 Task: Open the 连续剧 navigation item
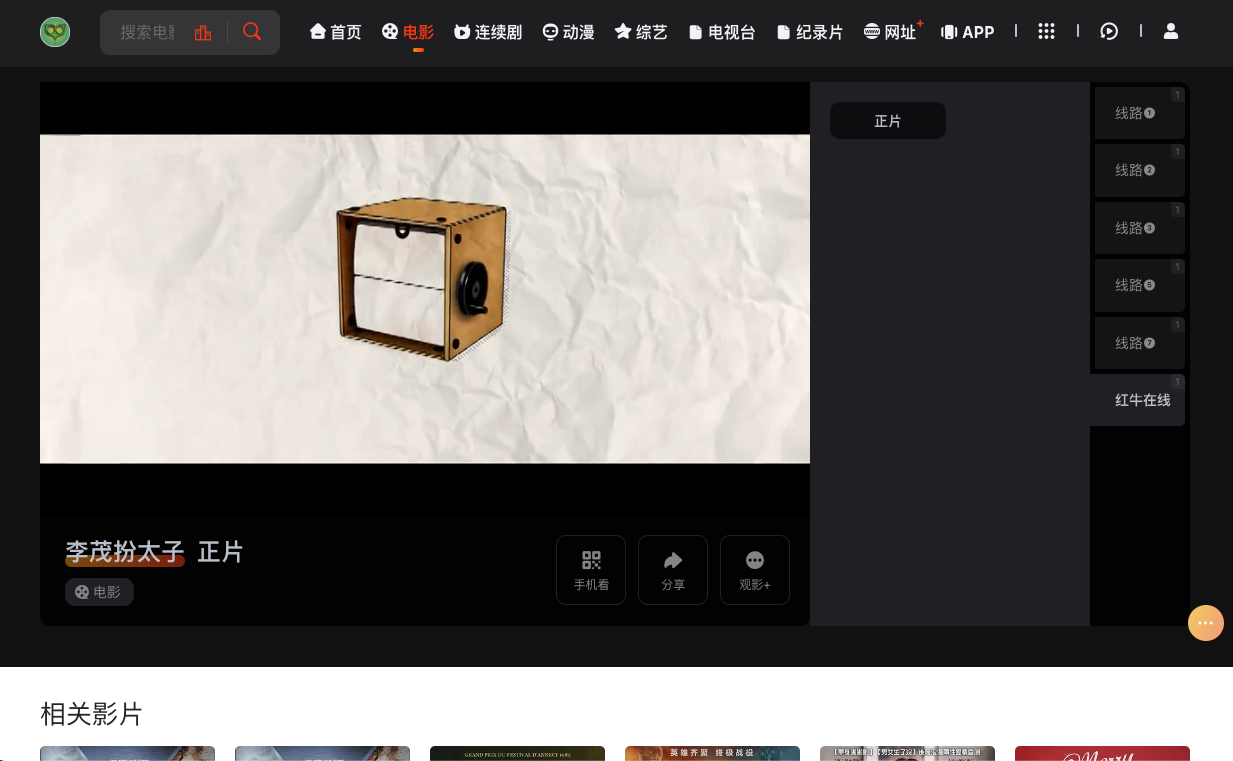[x=488, y=32]
